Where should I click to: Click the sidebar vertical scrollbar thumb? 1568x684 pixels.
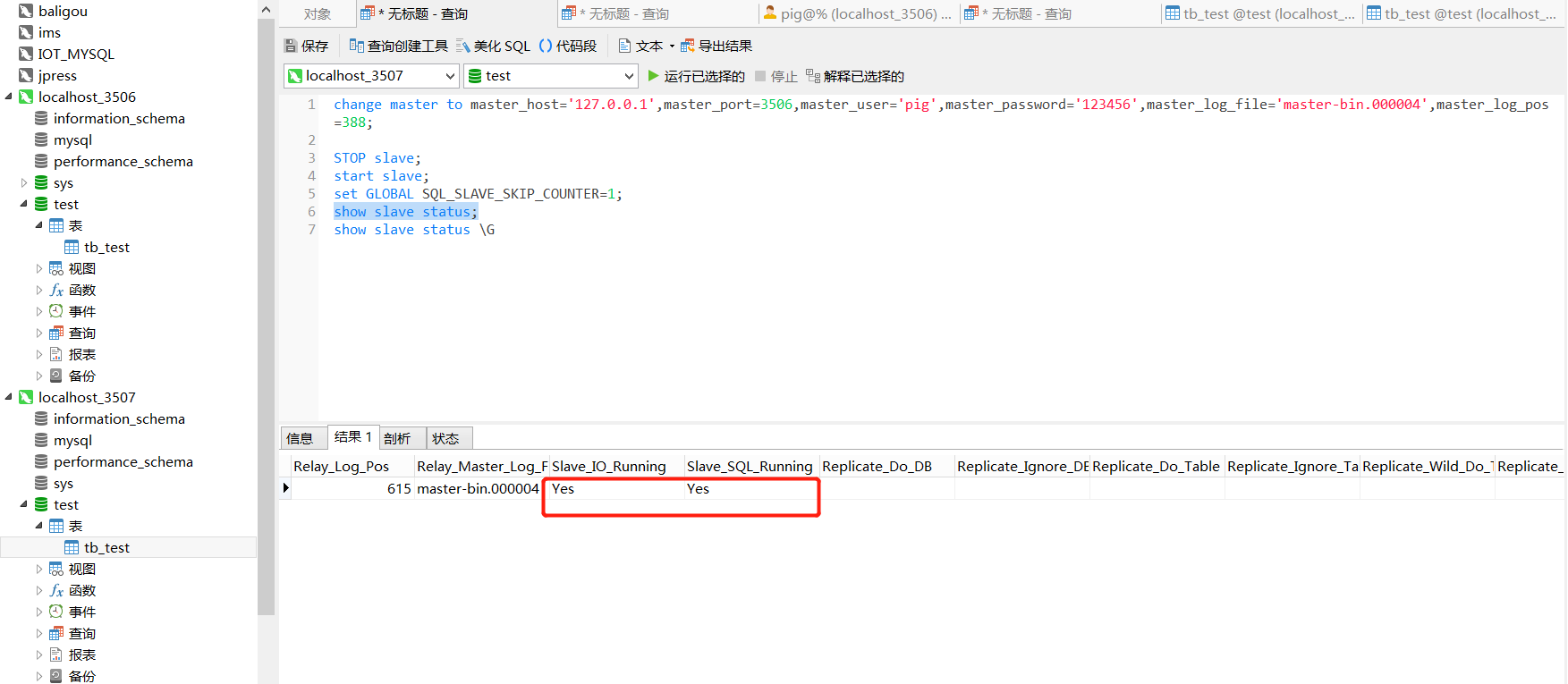266,317
